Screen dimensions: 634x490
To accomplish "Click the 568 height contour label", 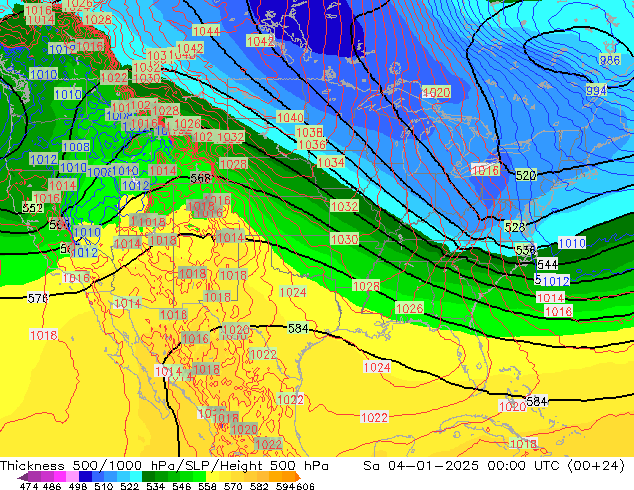I will pyautogui.click(x=201, y=178).
